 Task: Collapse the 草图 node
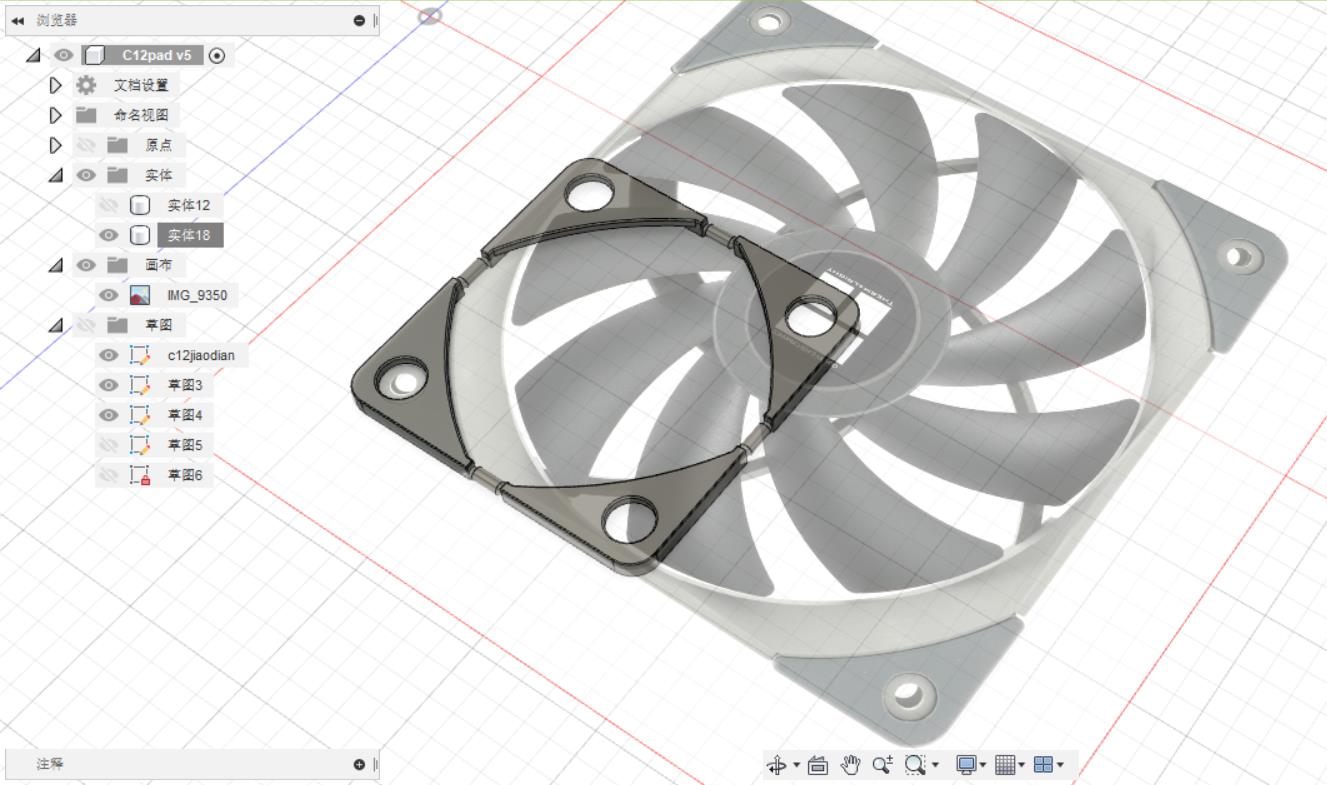[56, 325]
